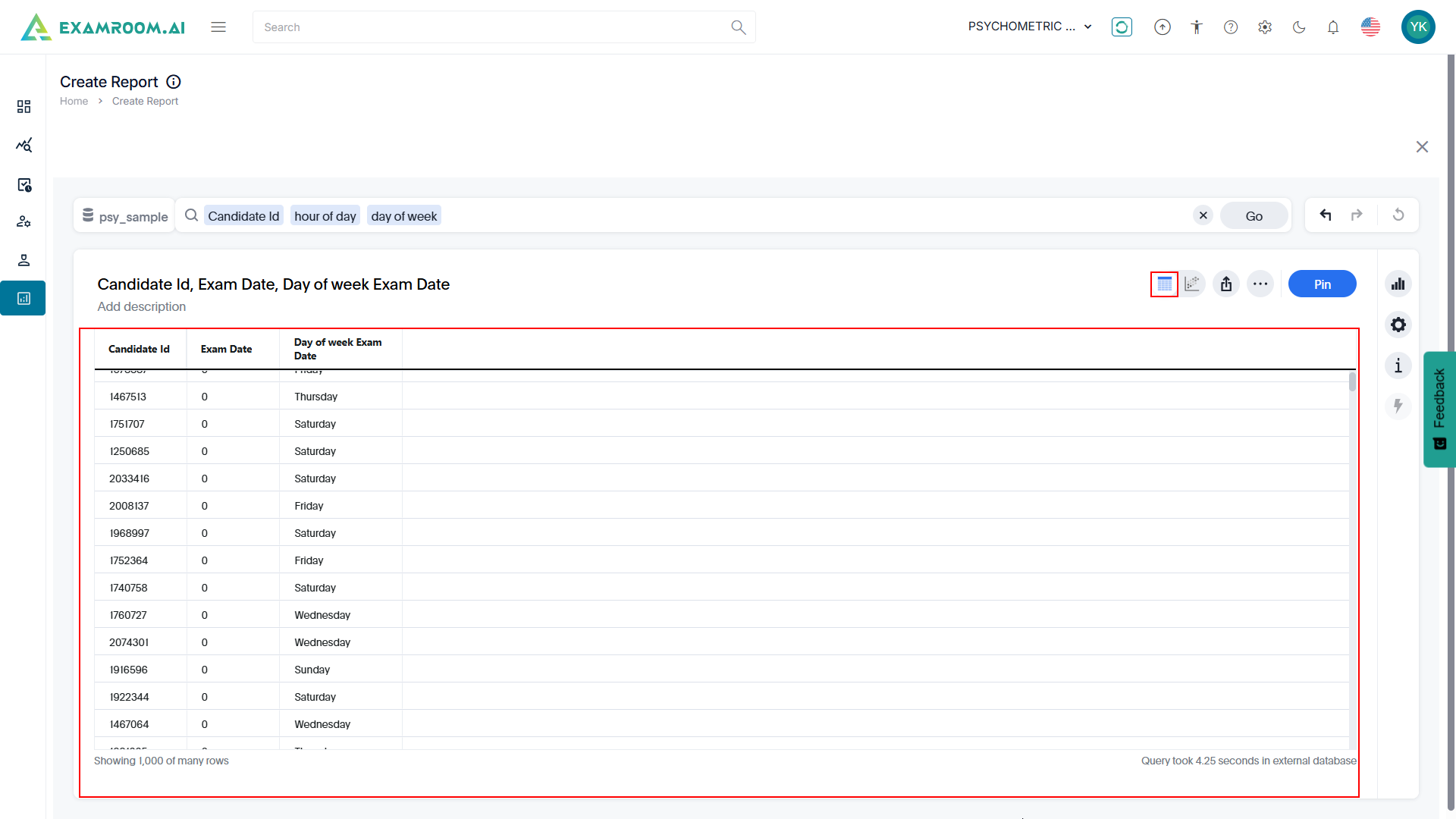1456x819 pixels.
Task: Click the undo arrow in search bar
Action: click(x=1326, y=215)
